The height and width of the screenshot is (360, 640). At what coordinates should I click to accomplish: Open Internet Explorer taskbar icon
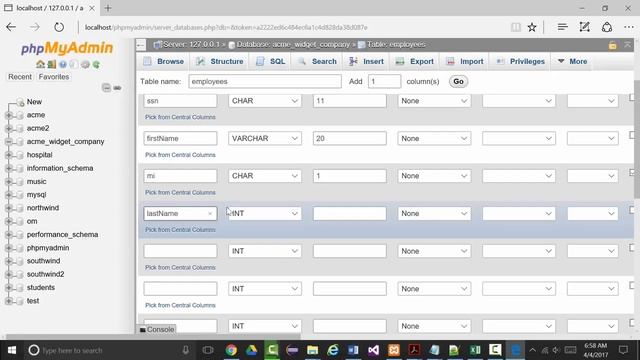[333, 350]
